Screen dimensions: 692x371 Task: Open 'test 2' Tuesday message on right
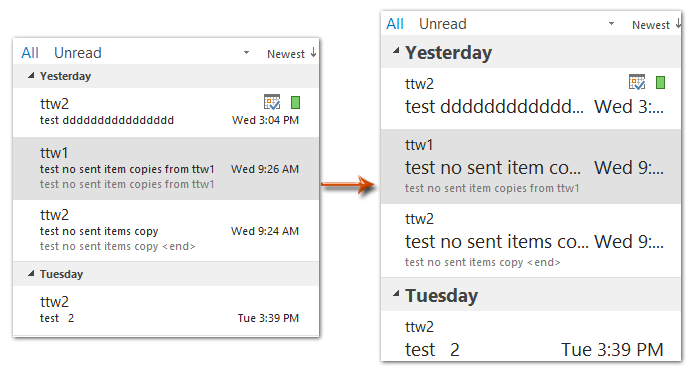pyautogui.click(x=531, y=336)
